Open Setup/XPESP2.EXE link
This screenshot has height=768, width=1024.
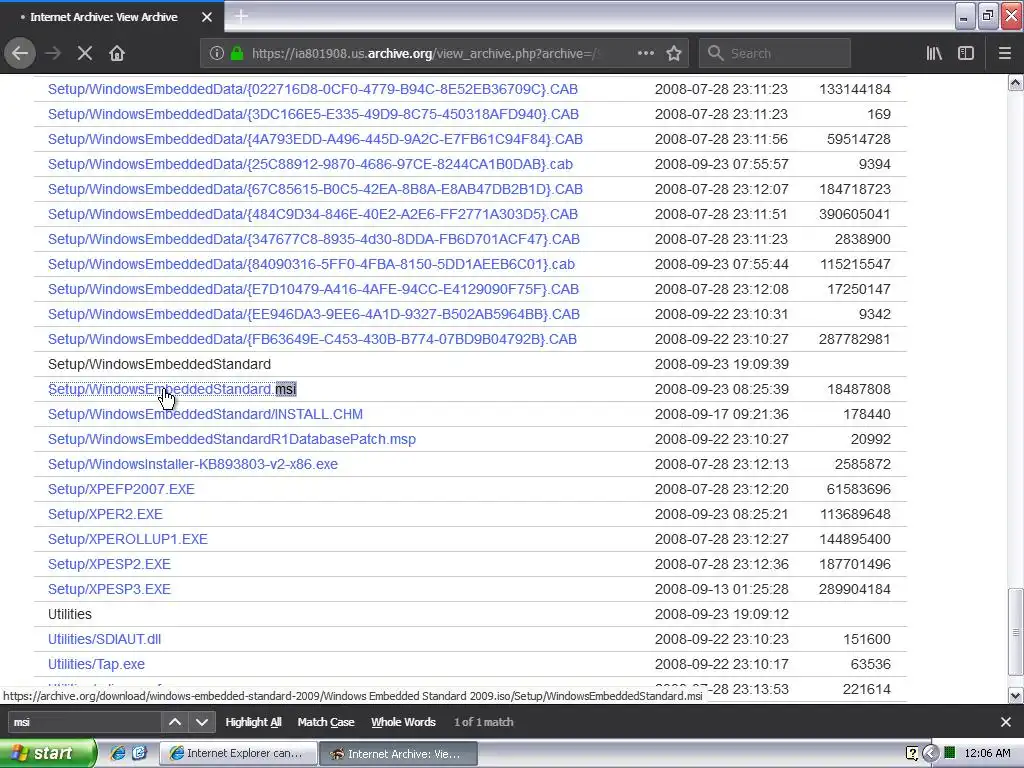(109, 564)
